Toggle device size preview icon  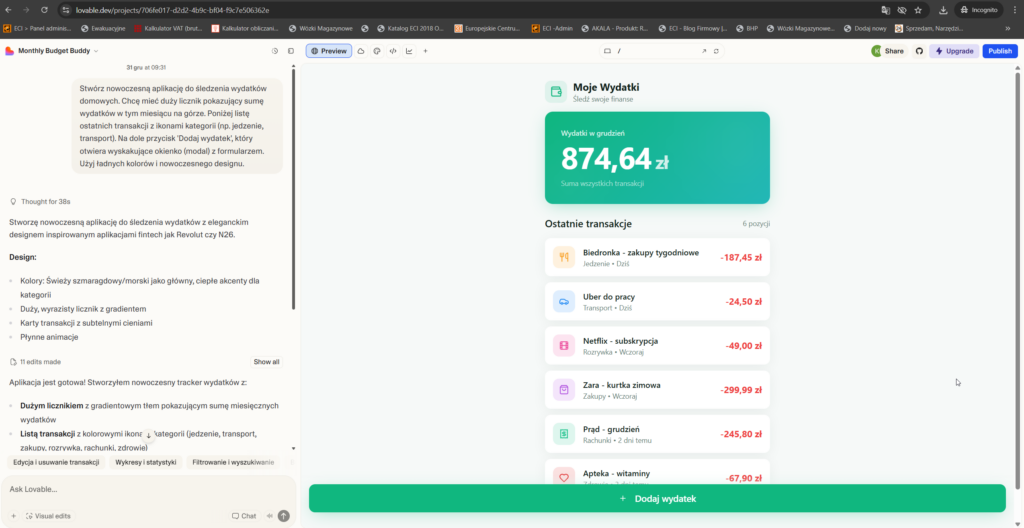pos(607,51)
